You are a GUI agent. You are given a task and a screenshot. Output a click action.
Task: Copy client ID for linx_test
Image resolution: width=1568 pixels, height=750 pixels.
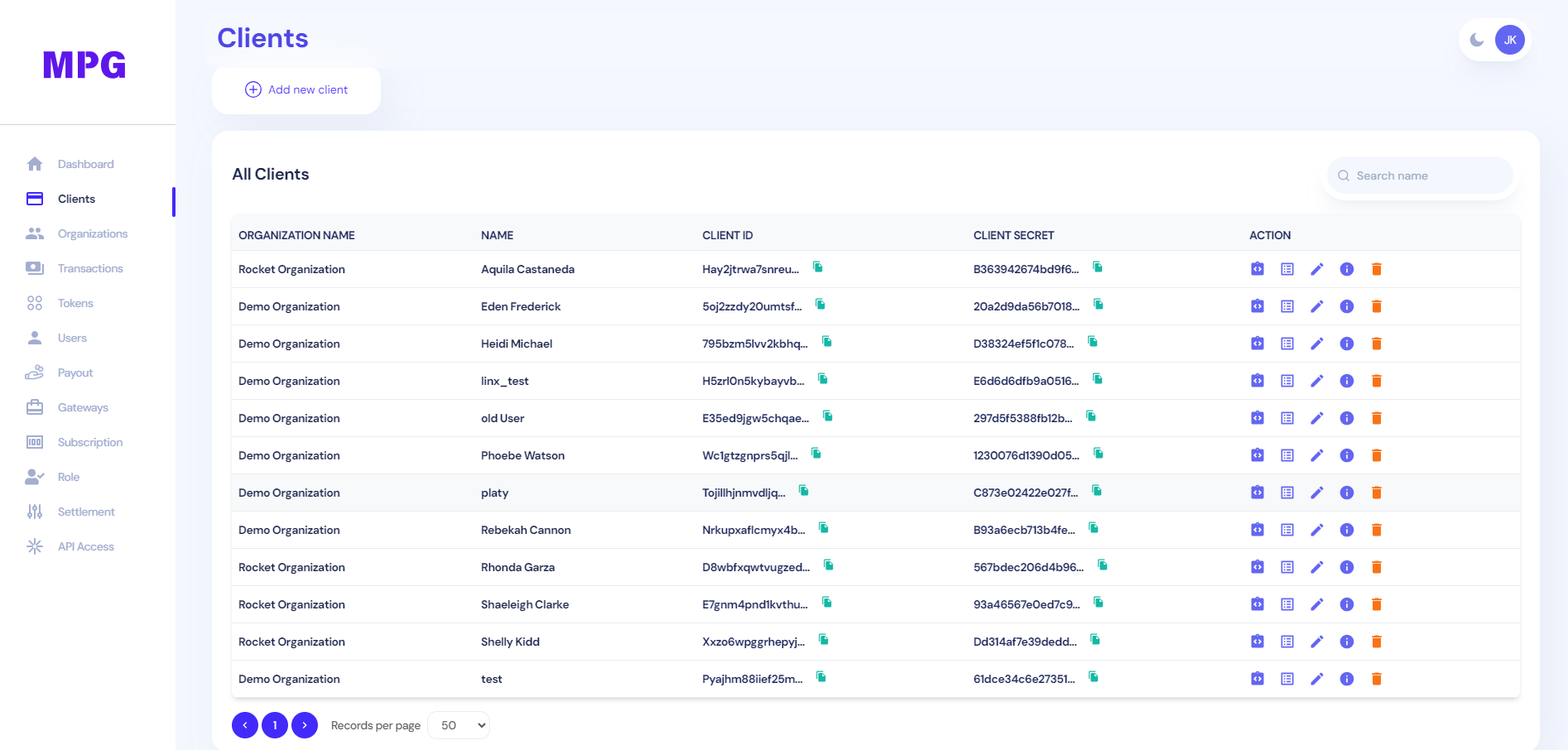[823, 379]
